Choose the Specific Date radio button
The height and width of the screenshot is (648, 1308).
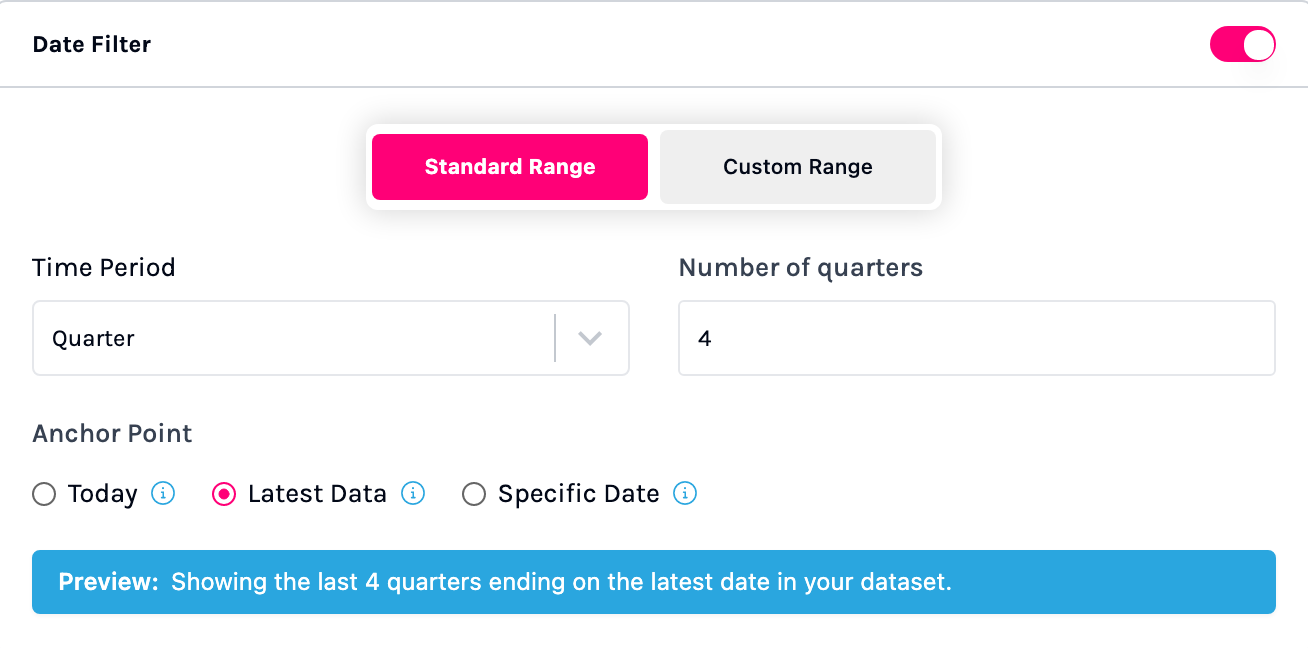coord(474,494)
